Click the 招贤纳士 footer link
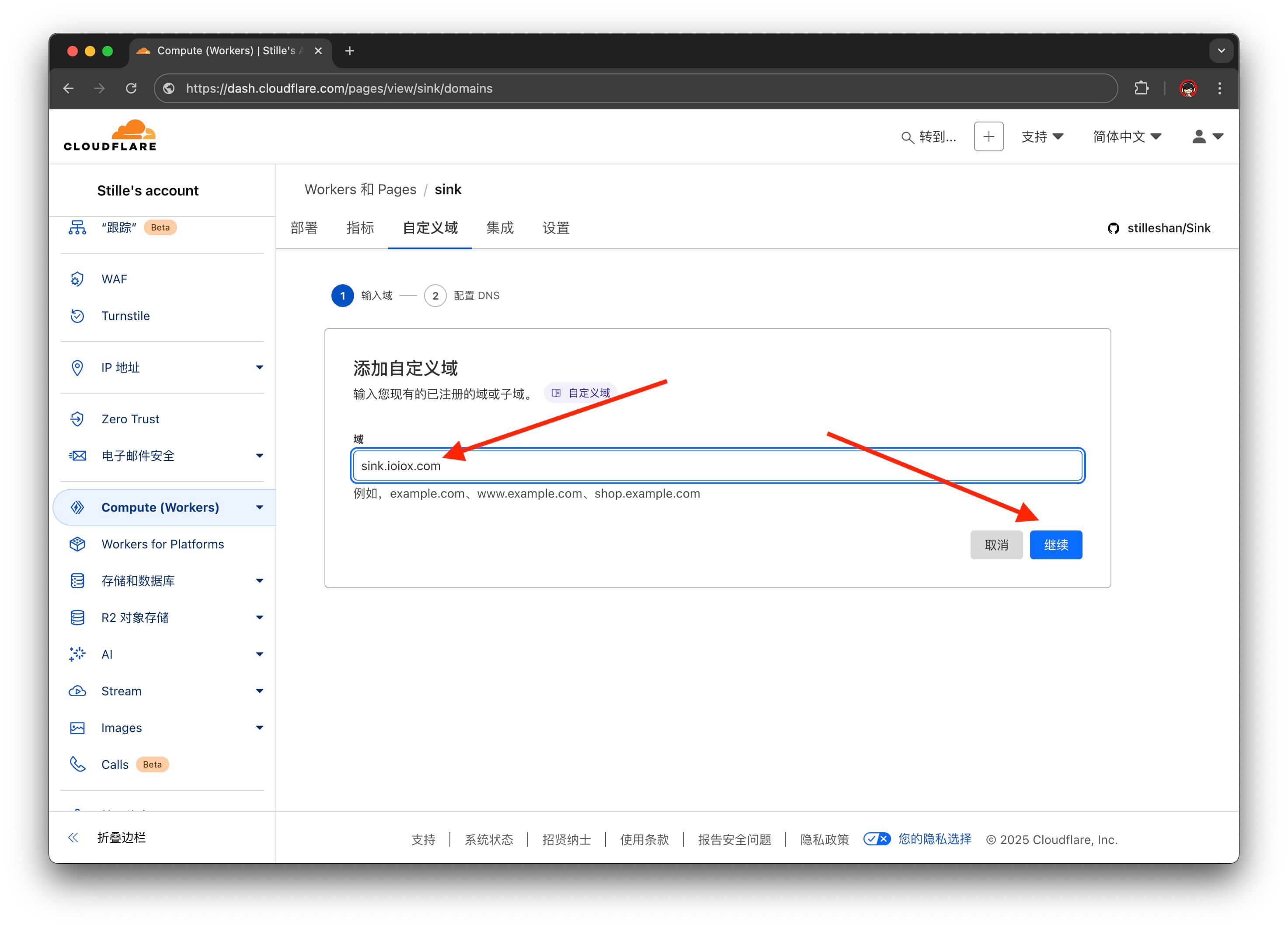This screenshot has height=928, width=1288. tap(566, 839)
